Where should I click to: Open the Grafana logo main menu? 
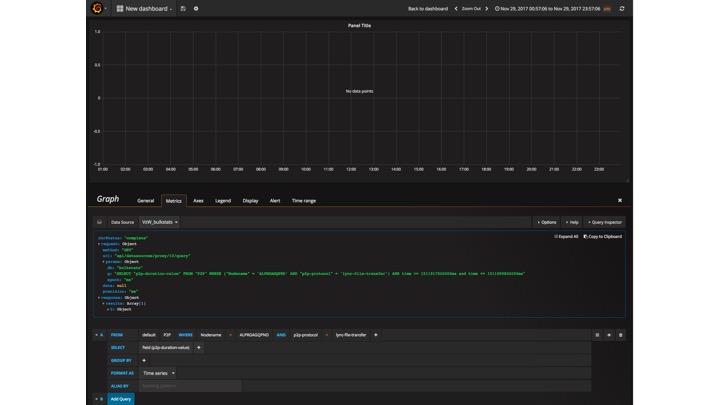[97, 8]
